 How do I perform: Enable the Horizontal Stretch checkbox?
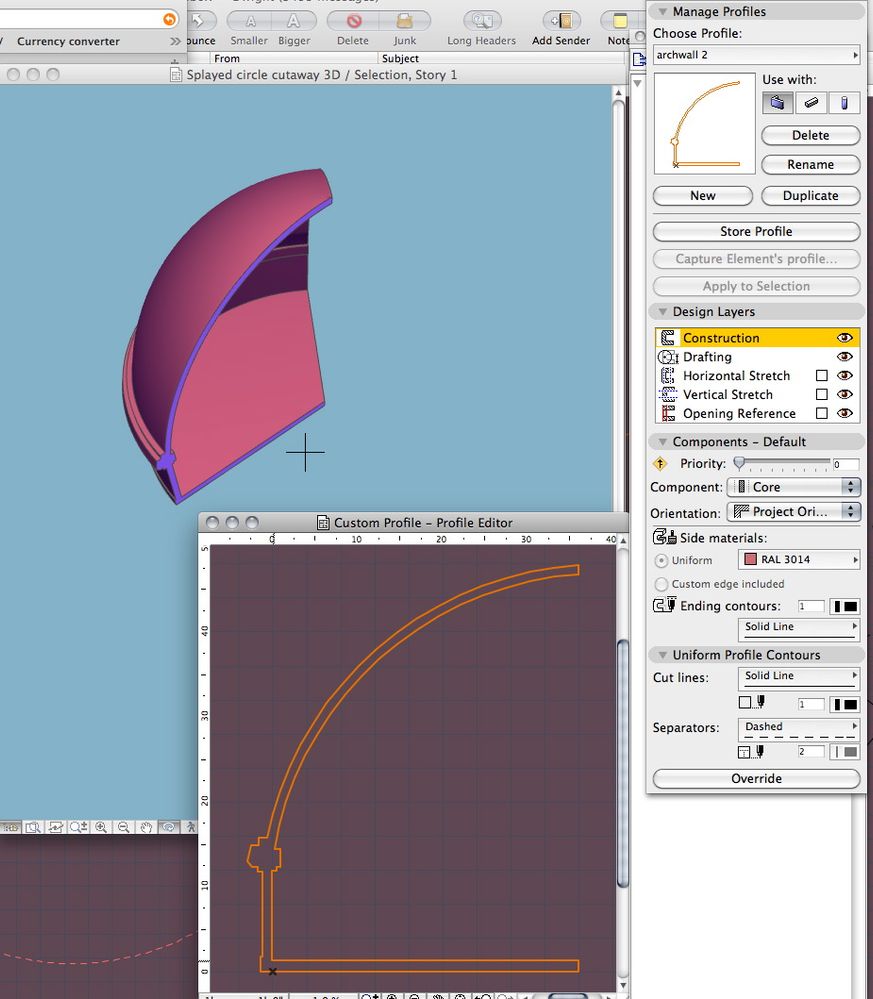[x=822, y=376]
